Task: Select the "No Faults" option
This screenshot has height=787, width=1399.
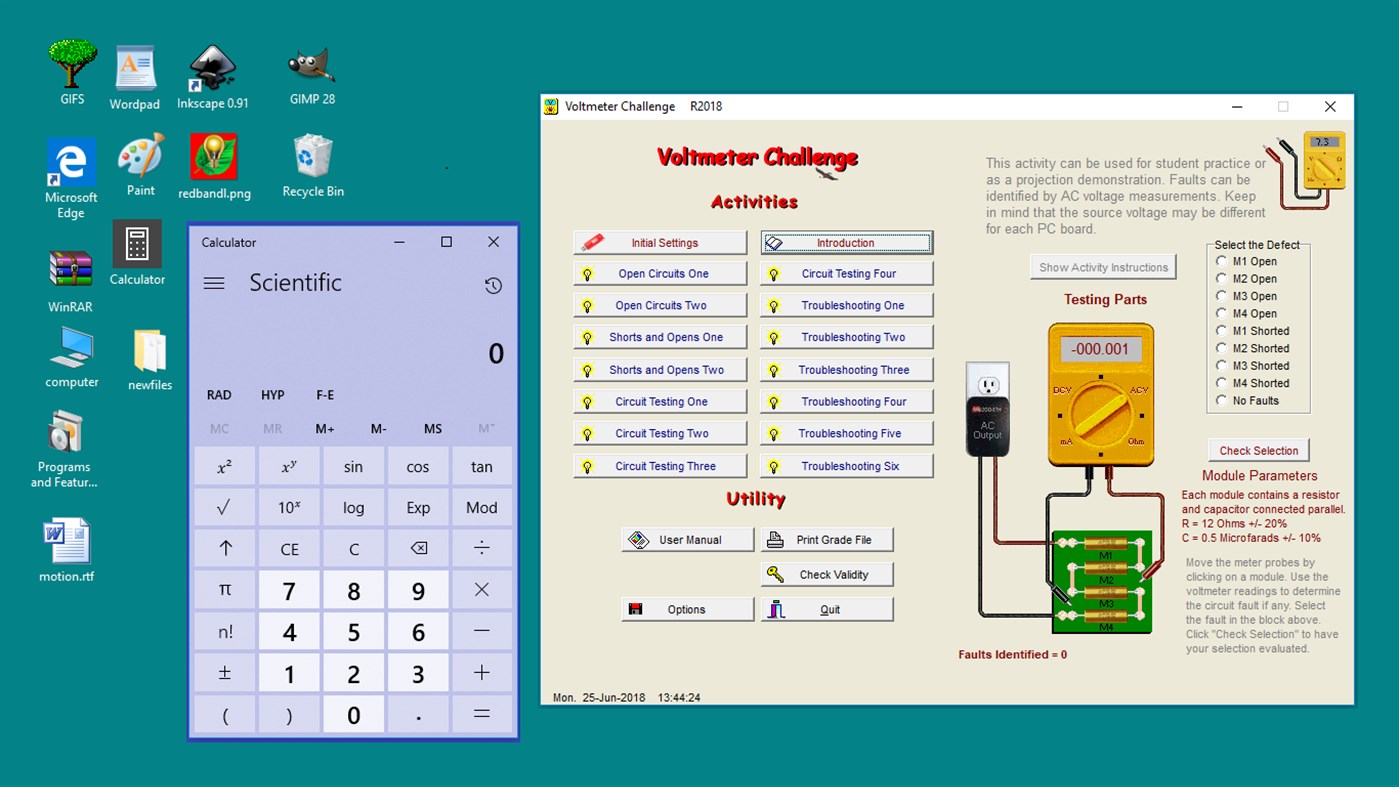Action: point(1221,400)
